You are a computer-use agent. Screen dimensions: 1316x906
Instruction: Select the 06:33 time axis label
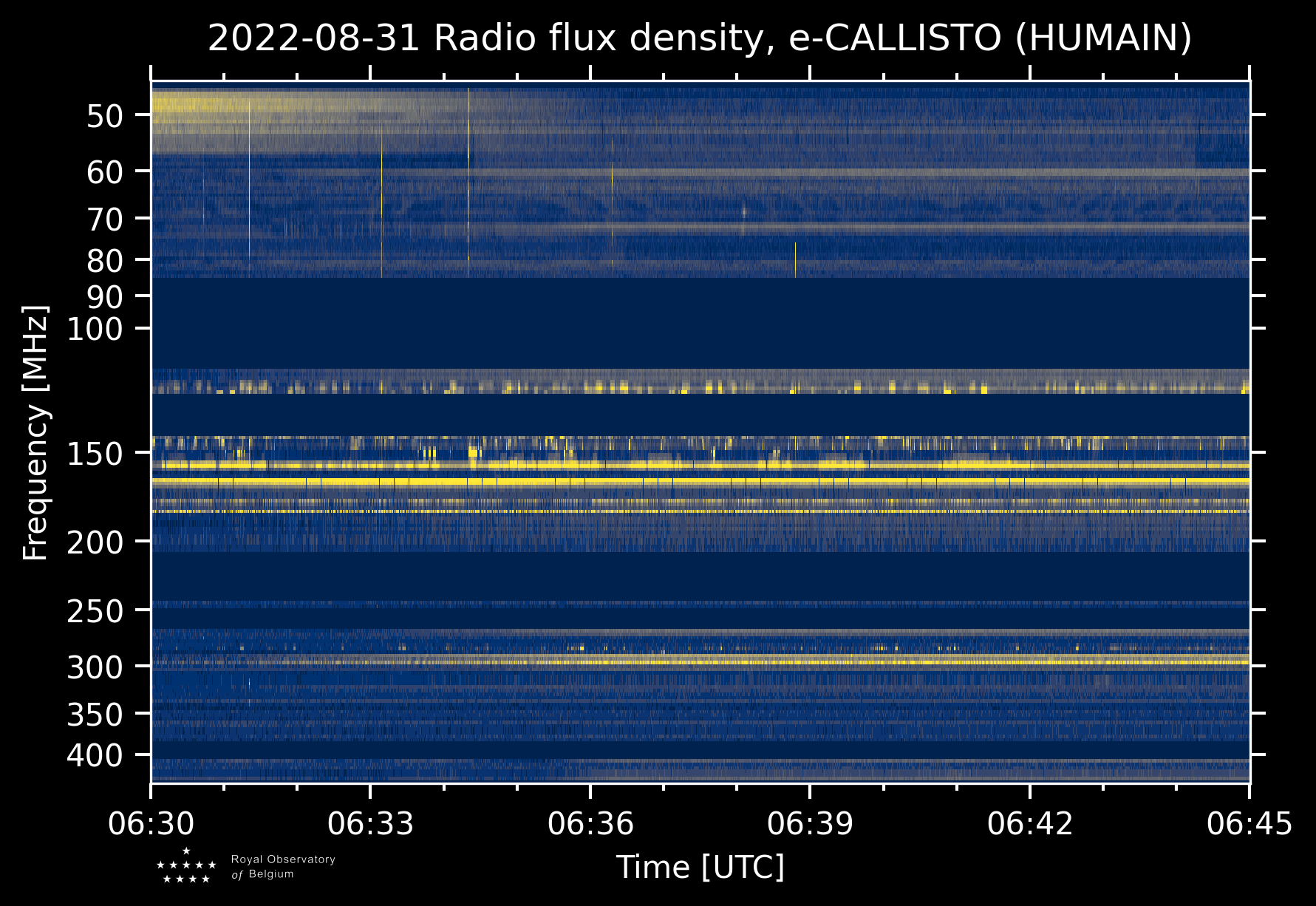371,823
